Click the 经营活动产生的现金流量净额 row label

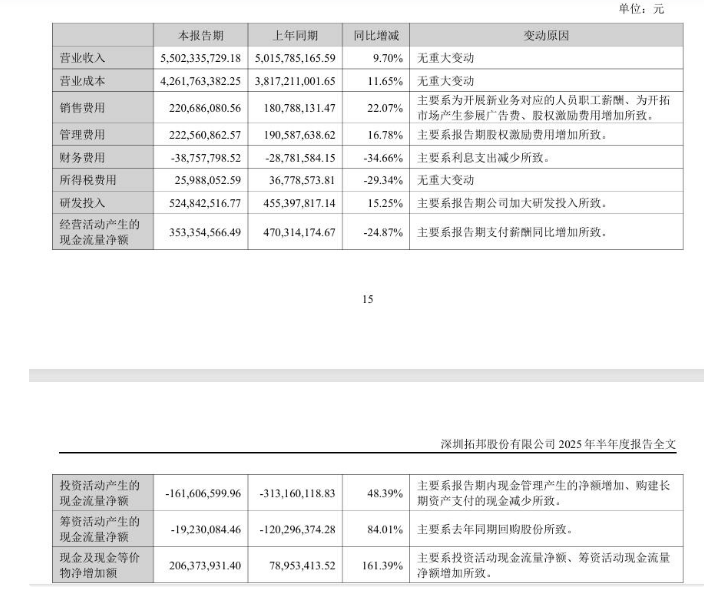[100, 232]
